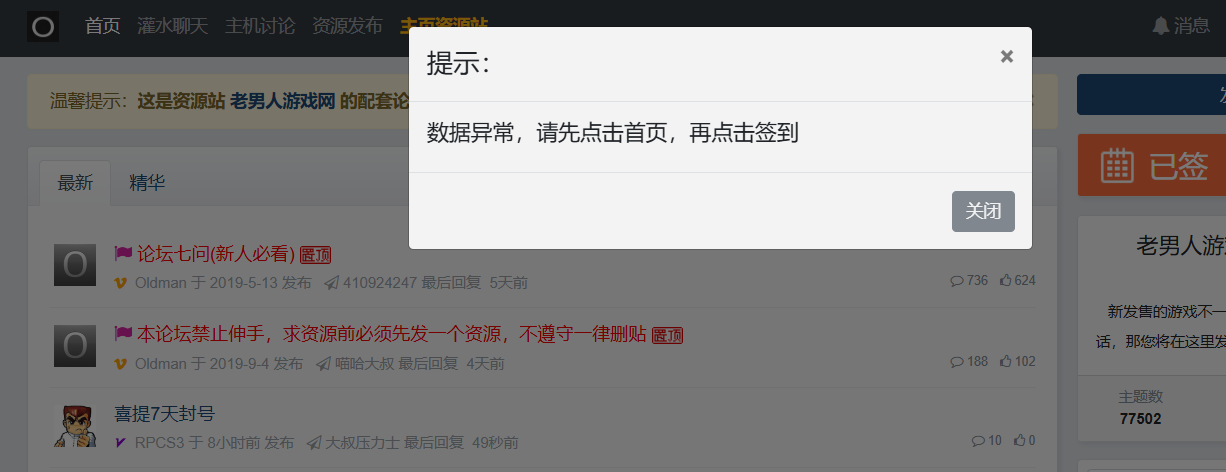The height and width of the screenshot is (472, 1226).
Task: Click the calendar icon on the 已签 button
Action: pos(1117,166)
